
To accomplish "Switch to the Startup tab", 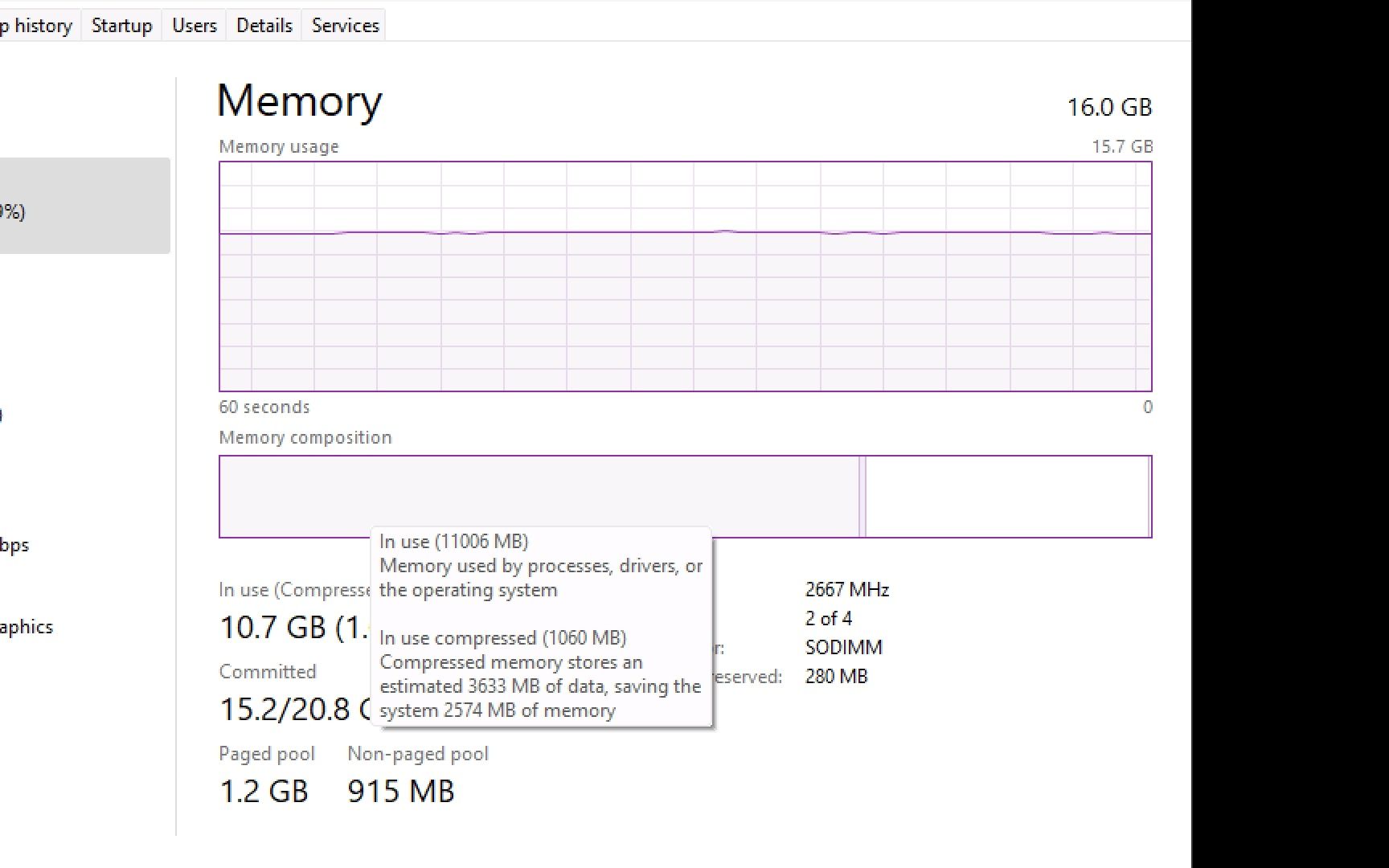I will pos(121,26).
